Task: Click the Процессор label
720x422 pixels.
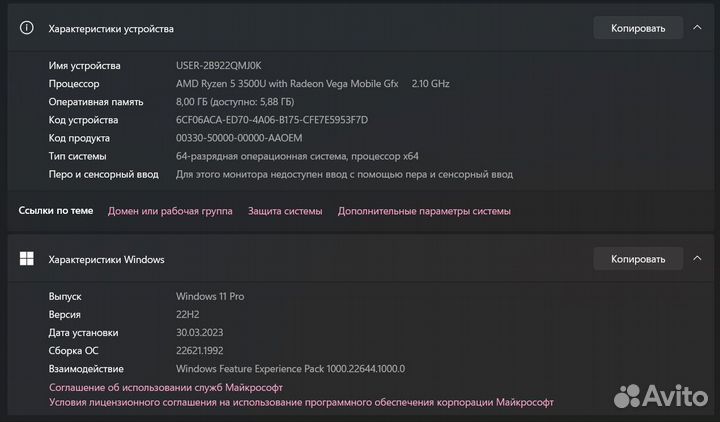Action: pos(74,84)
